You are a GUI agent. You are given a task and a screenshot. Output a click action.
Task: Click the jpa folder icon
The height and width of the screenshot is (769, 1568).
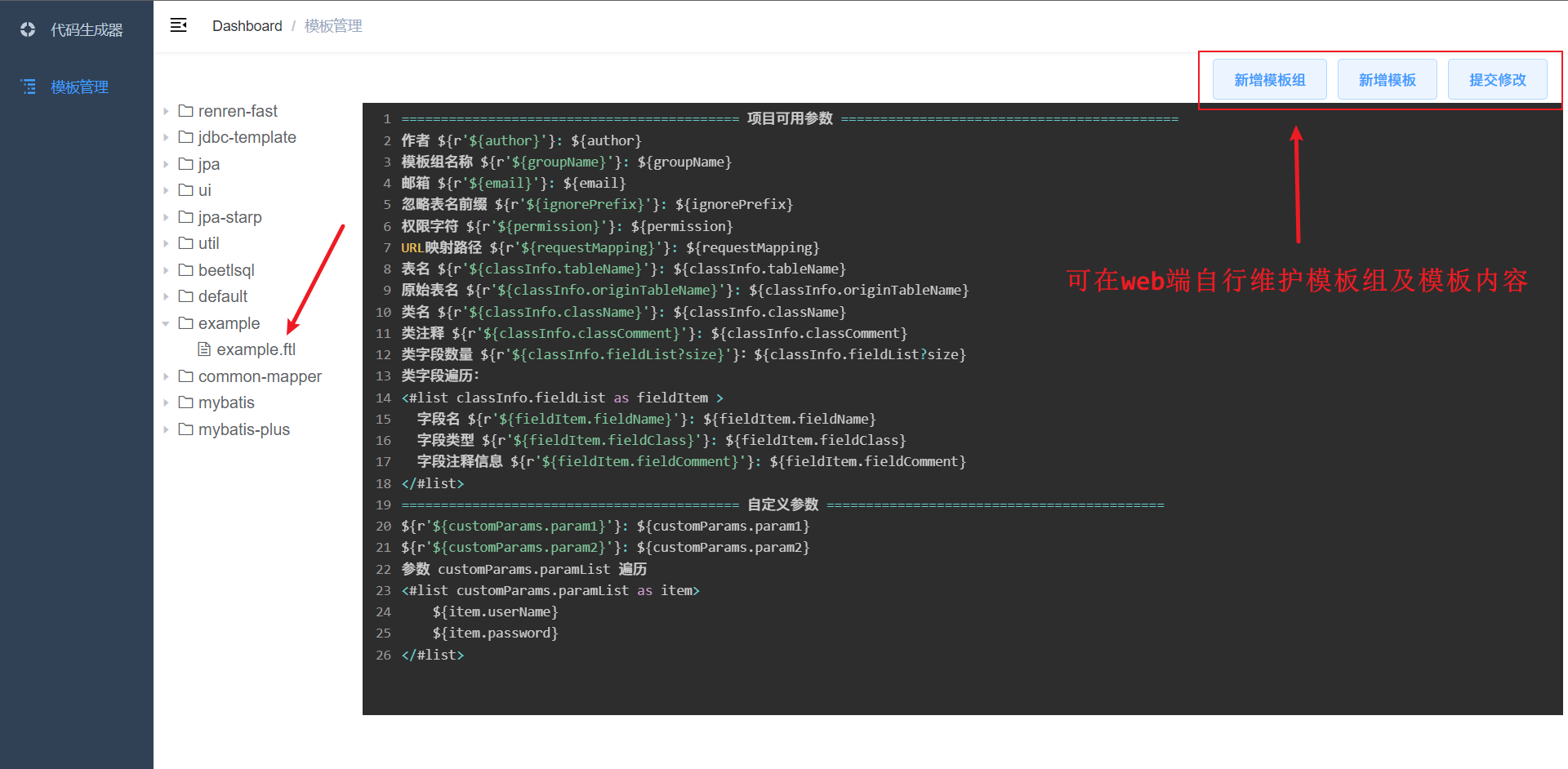(186, 163)
